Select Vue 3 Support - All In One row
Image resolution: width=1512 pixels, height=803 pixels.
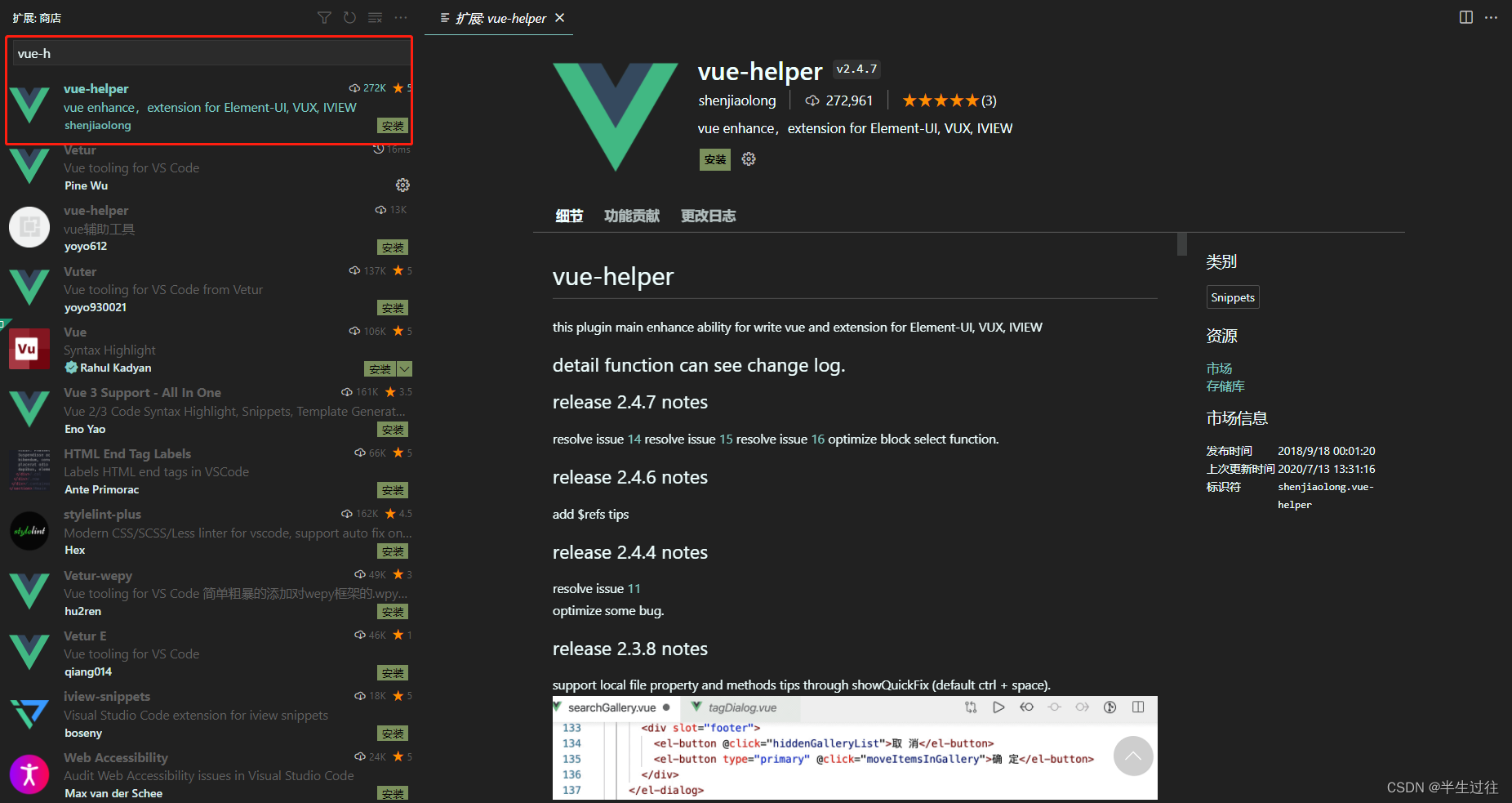209,411
